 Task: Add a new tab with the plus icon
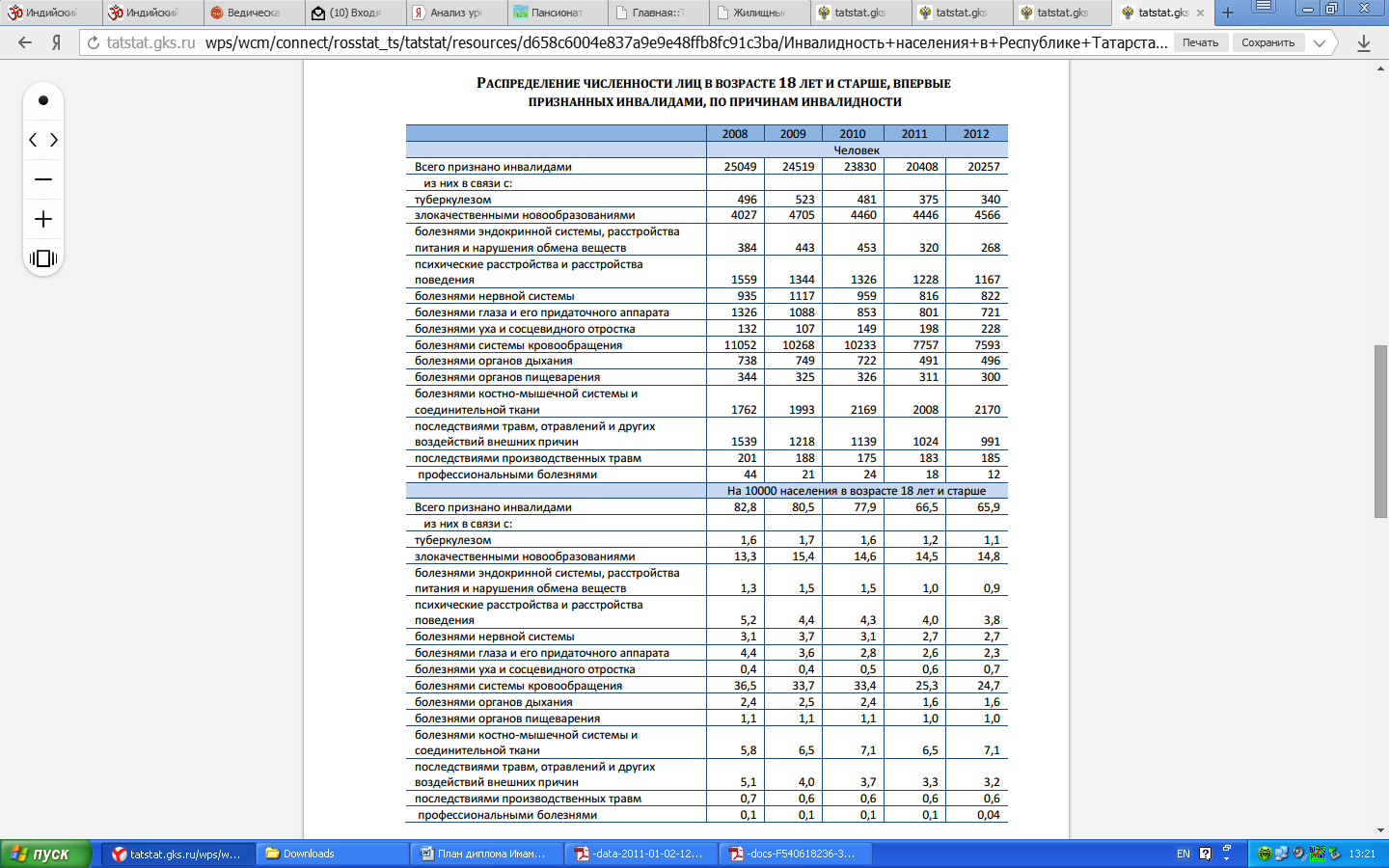(x=1227, y=13)
